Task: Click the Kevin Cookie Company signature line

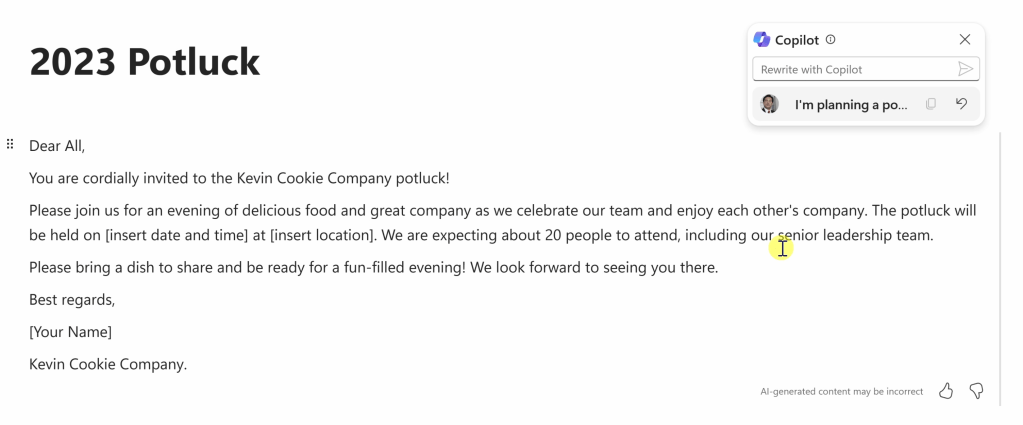Action: (108, 364)
